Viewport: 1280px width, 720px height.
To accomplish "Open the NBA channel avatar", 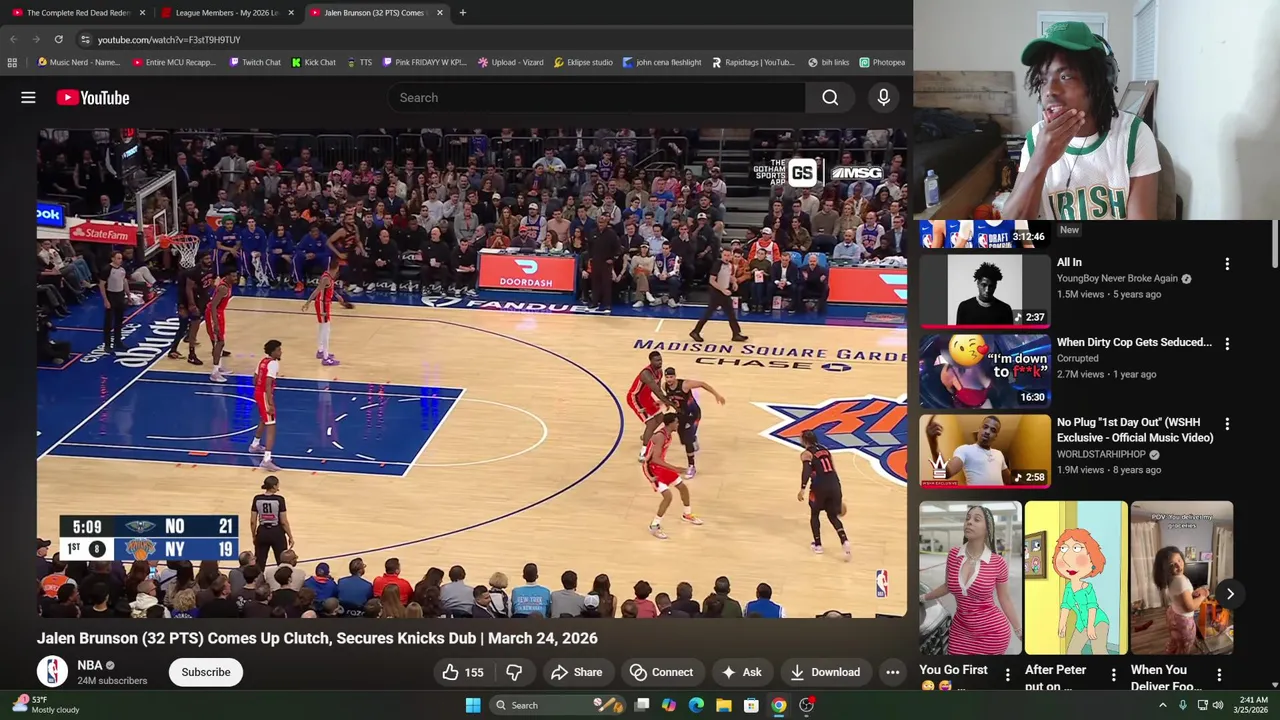I will coord(52,671).
